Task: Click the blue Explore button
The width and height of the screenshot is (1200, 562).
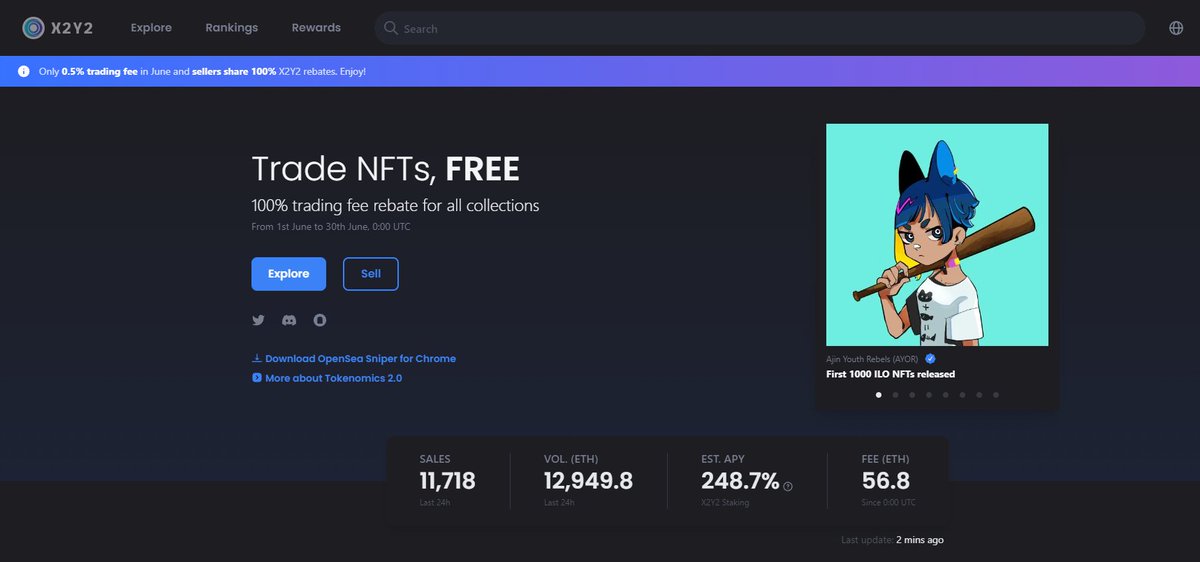Action: pos(289,274)
